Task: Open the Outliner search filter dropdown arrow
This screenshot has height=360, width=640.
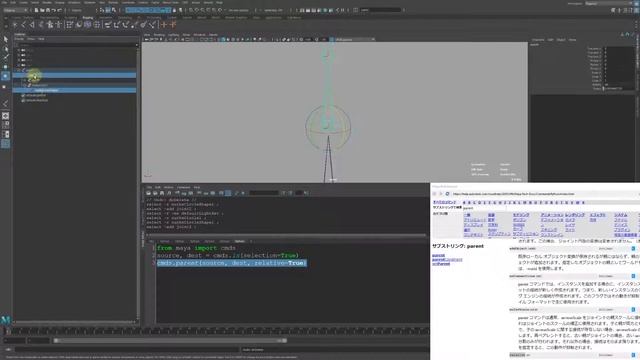Action: [137, 45]
